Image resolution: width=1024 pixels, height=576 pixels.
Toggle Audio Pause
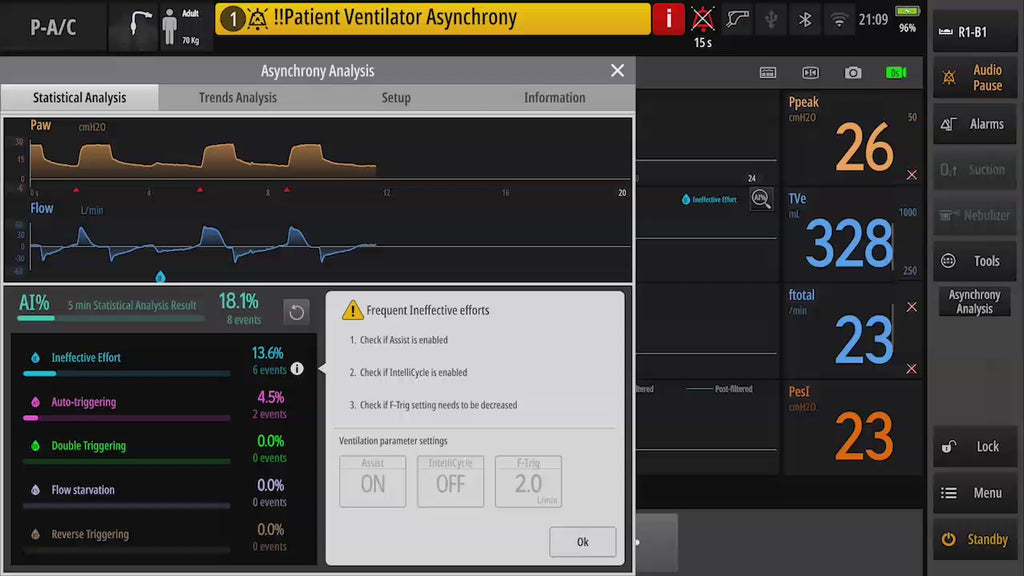click(x=974, y=78)
